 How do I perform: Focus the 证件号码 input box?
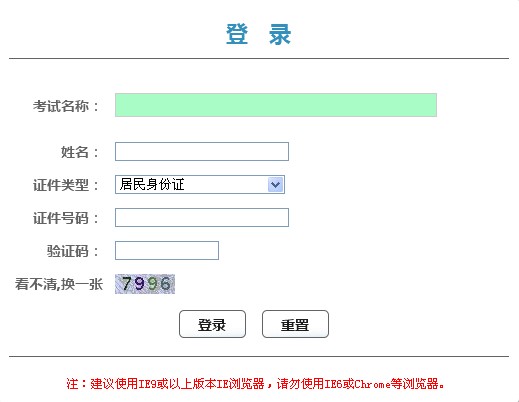pos(202,217)
